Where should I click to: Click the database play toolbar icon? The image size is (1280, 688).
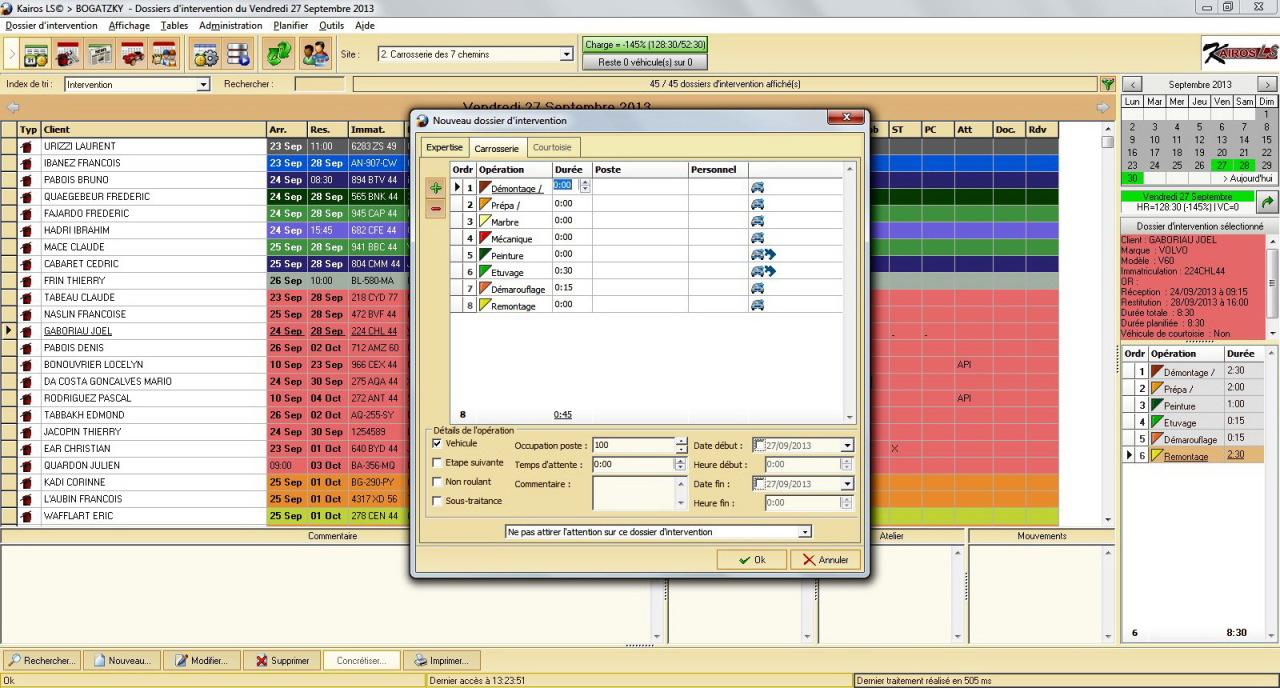pos(238,54)
